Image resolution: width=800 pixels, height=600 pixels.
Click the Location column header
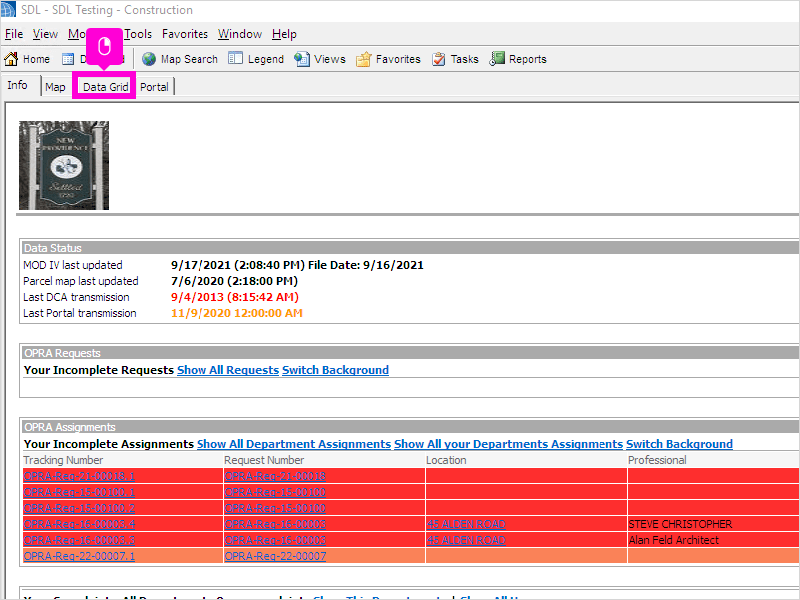coord(446,460)
